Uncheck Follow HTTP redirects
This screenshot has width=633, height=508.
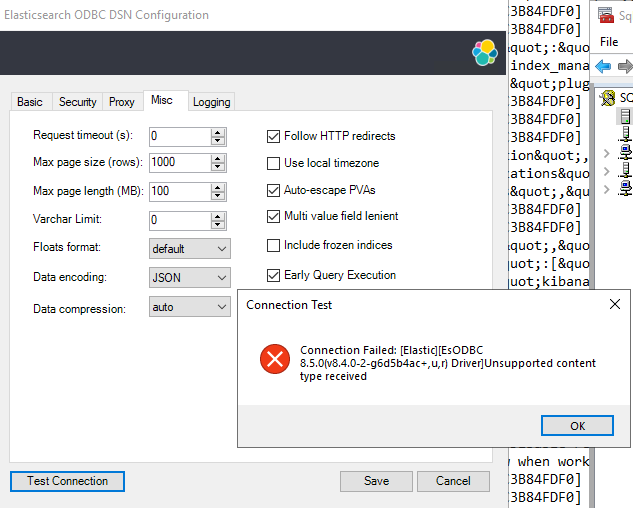273,136
